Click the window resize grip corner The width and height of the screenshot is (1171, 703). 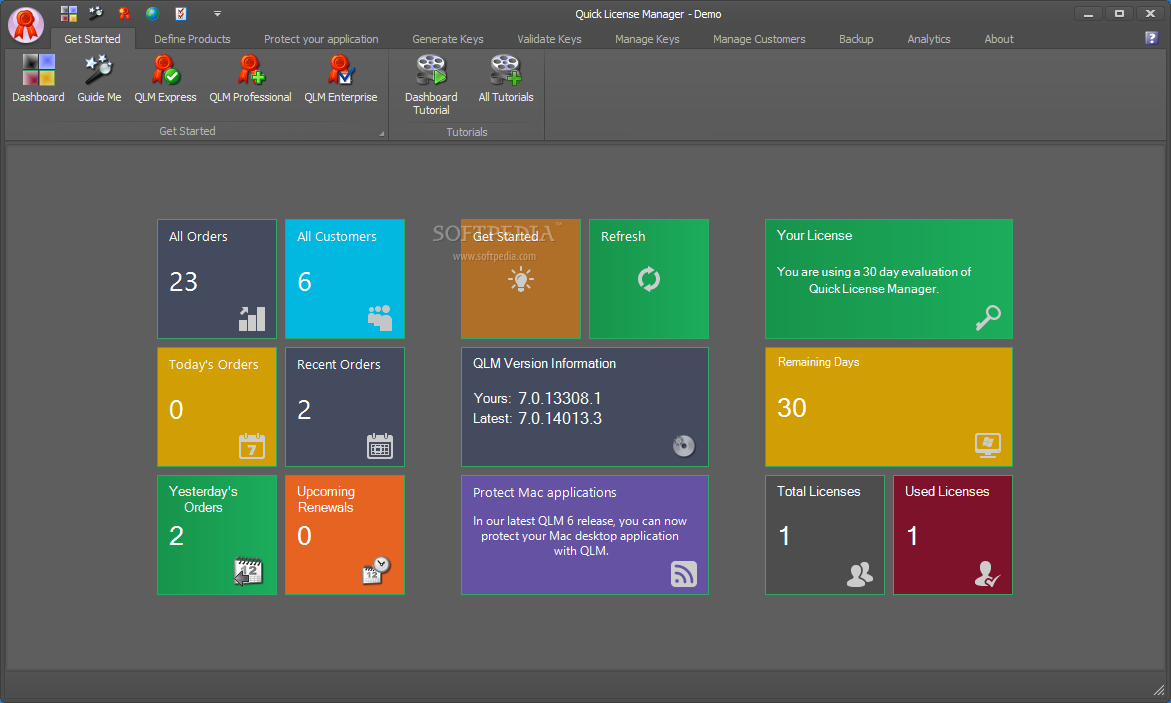(1159, 690)
